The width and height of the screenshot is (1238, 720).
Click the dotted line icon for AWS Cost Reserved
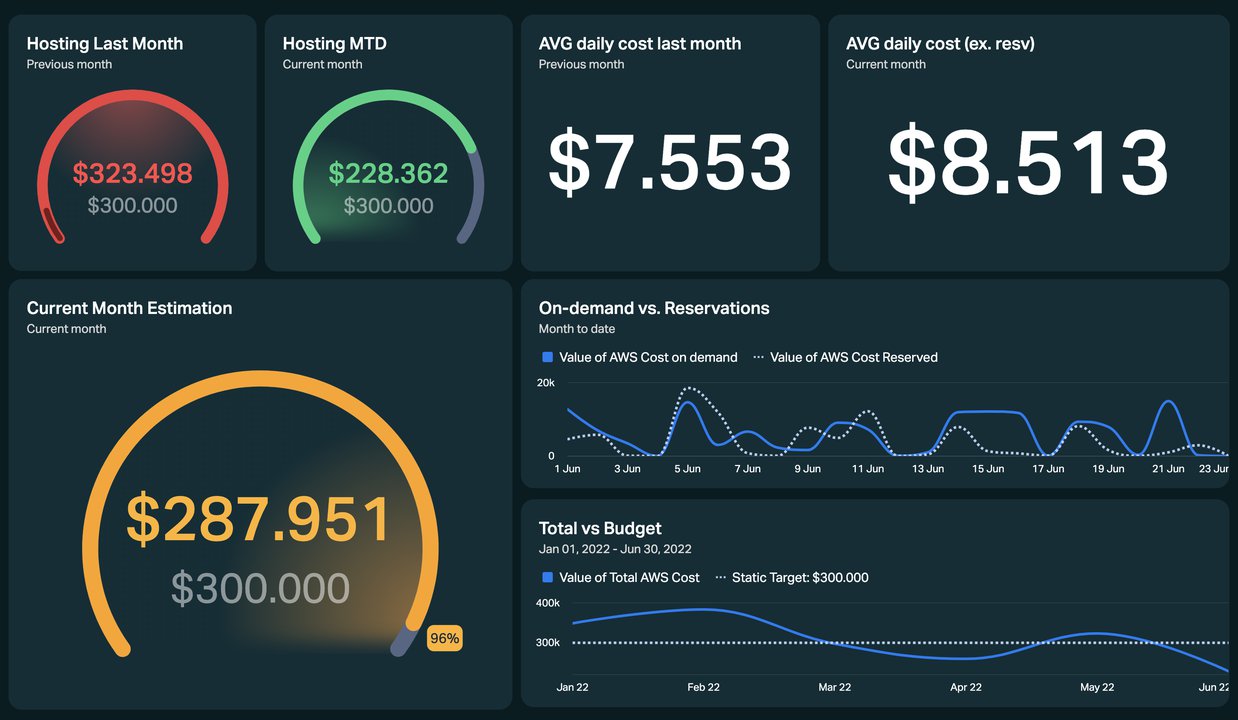click(759, 357)
